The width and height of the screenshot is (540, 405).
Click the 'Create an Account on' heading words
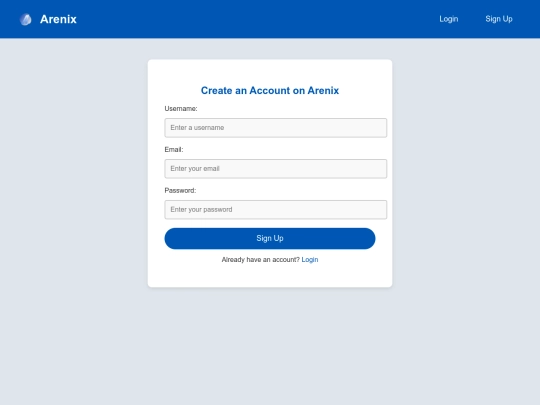(253, 91)
